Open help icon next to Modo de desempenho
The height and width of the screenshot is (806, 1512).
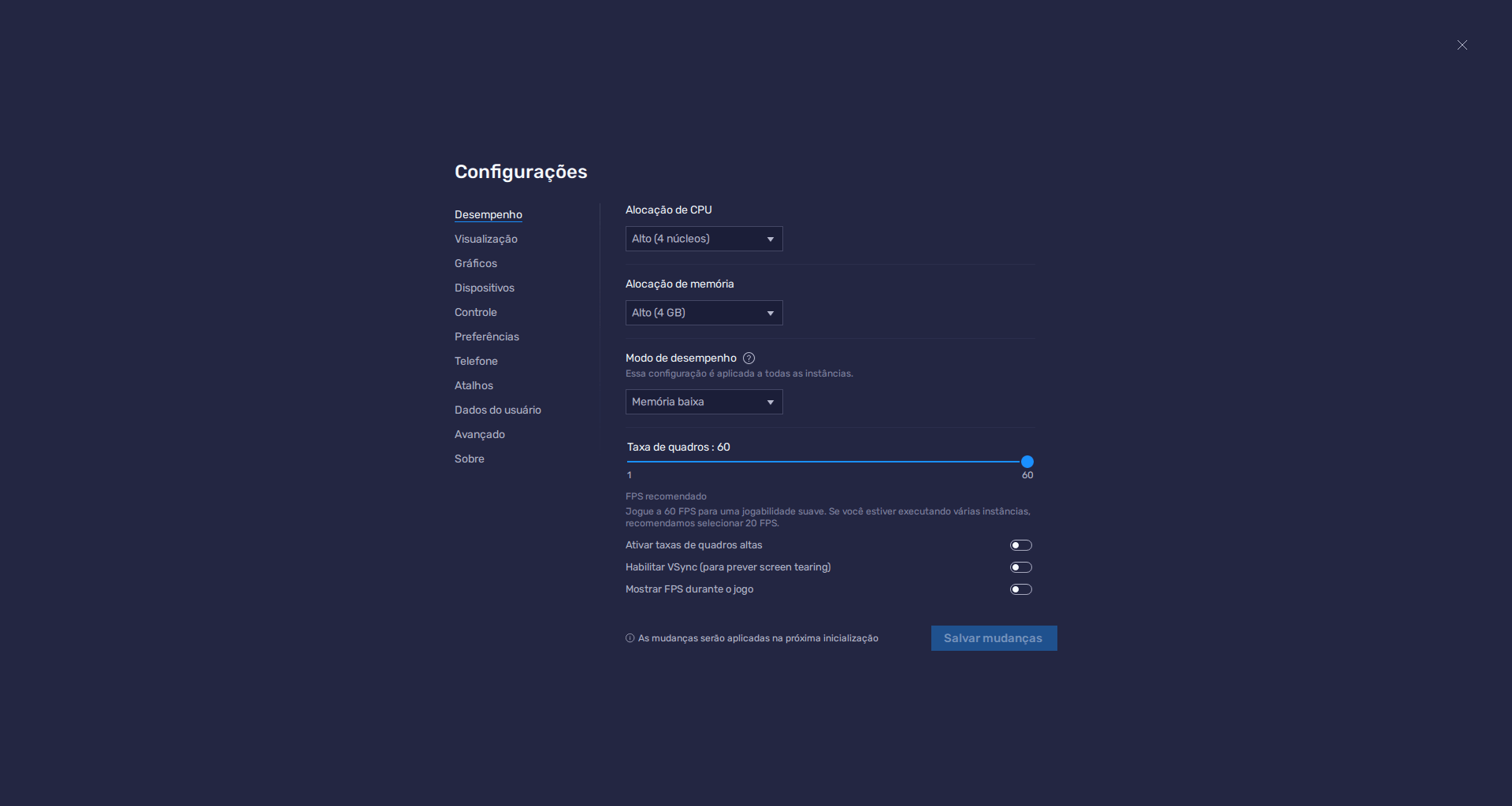click(x=749, y=358)
